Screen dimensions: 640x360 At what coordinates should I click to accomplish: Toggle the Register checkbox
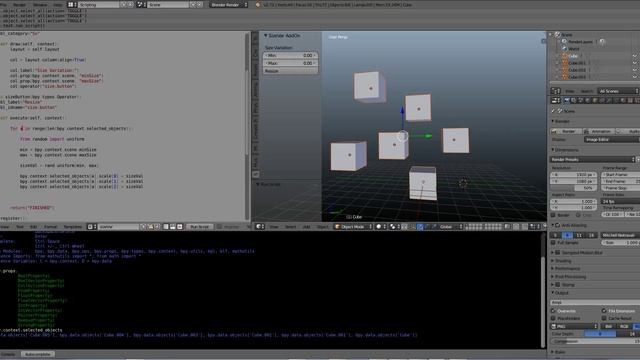220,227
